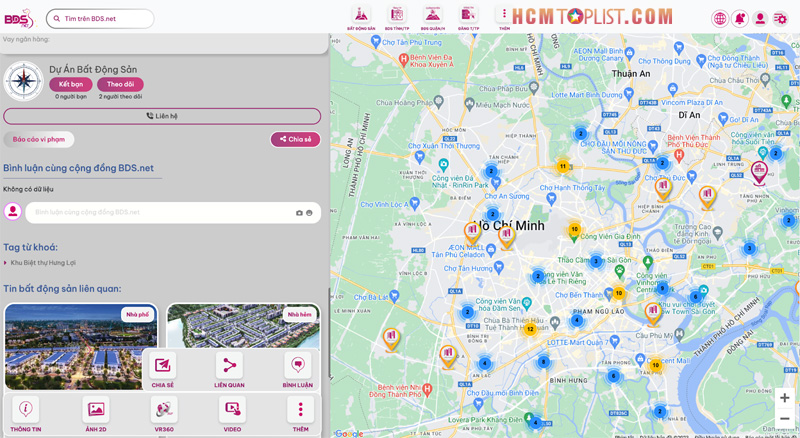The height and width of the screenshot is (438, 800).
Task: Attach photo using comment camera icon
Action: [299, 213]
